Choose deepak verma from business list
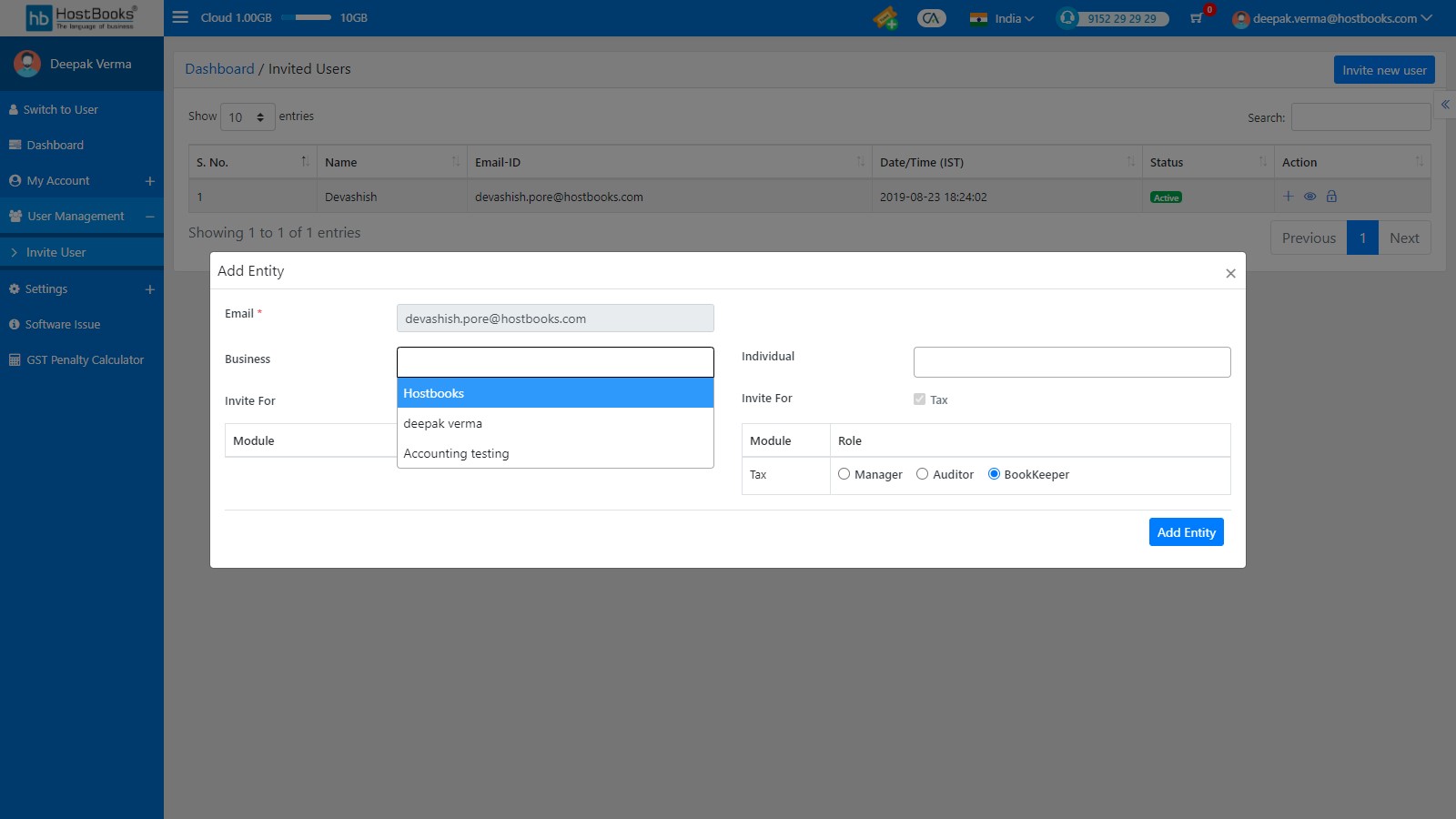Screen dimensions: 1456x819 pyautogui.click(x=555, y=423)
